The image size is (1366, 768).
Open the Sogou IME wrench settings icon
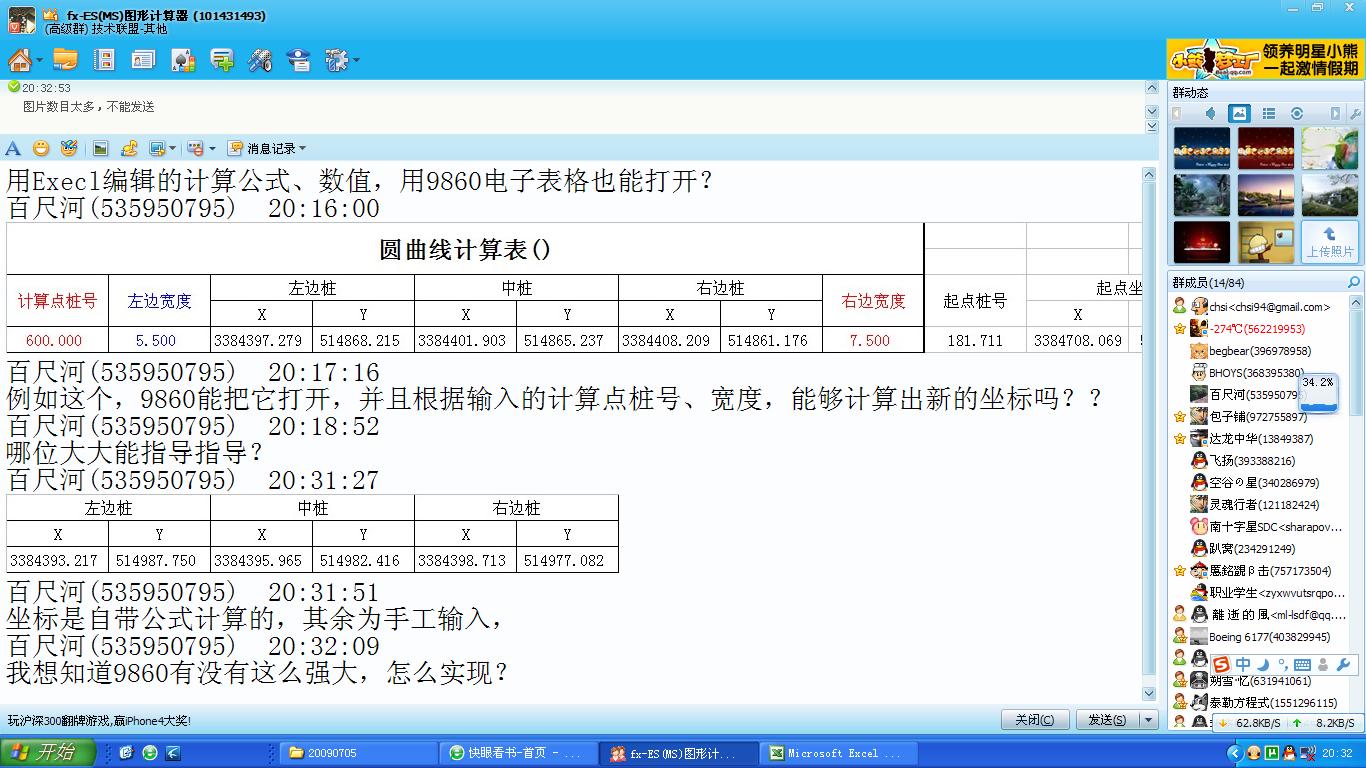(x=1343, y=665)
